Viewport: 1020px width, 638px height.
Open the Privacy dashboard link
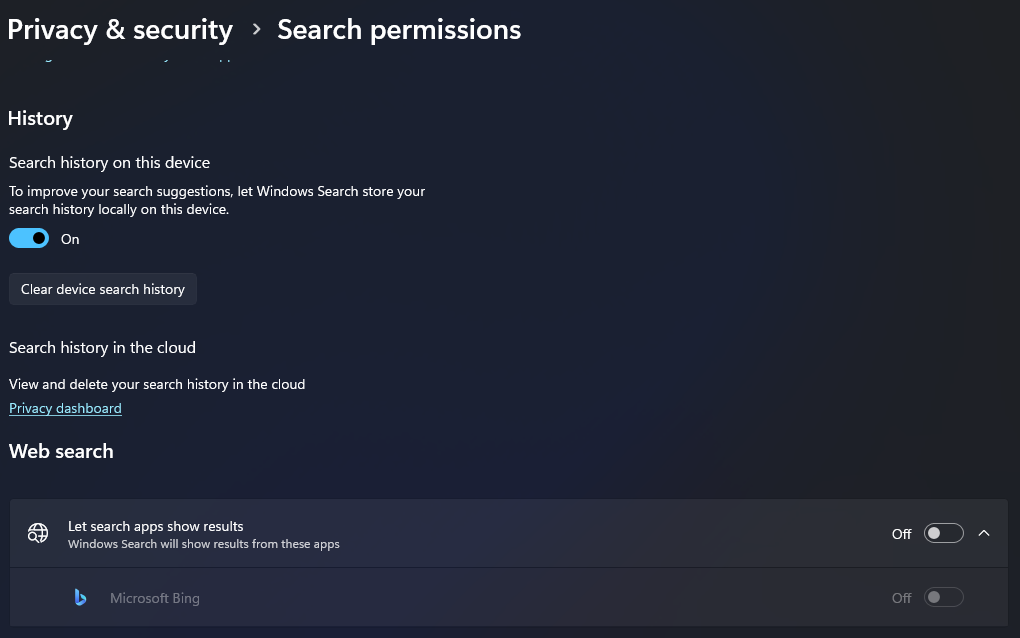coord(65,408)
